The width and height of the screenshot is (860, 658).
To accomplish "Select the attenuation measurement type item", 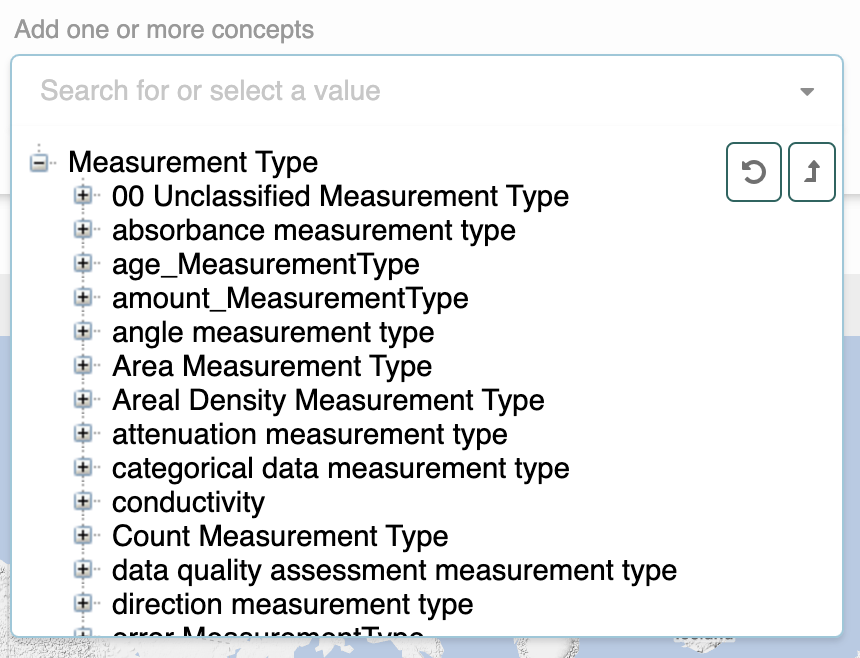I will (x=309, y=435).
